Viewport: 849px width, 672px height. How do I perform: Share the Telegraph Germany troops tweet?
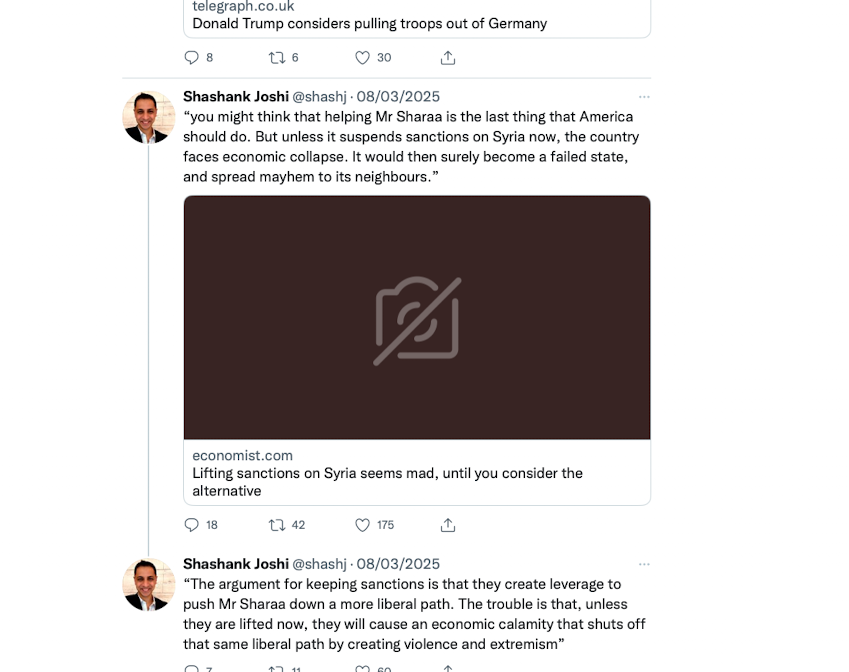pos(448,58)
